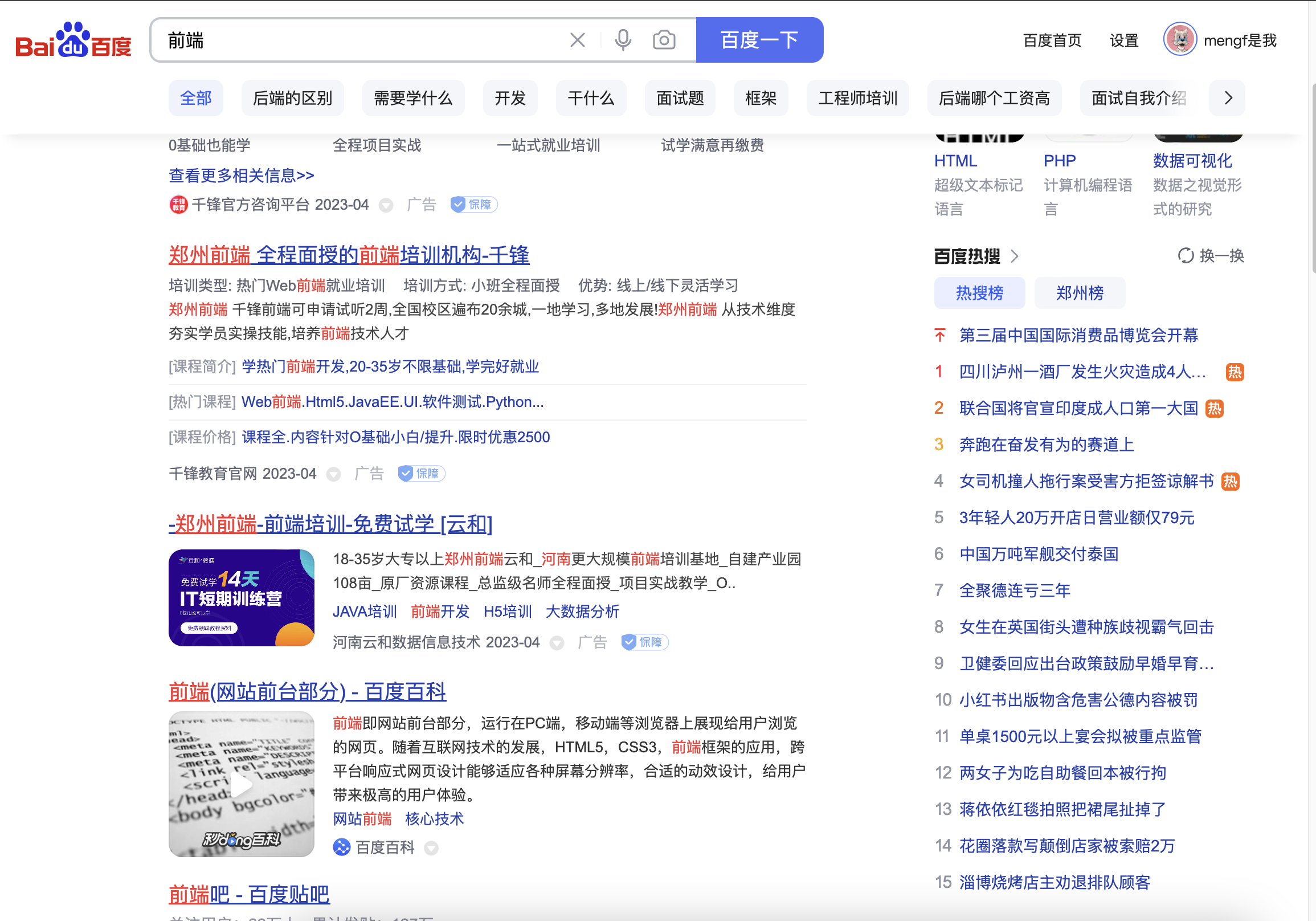Image resolution: width=1316 pixels, height=921 pixels.
Task: Open 前端(网站前台部分) - 百度百科 result
Action: [x=307, y=692]
